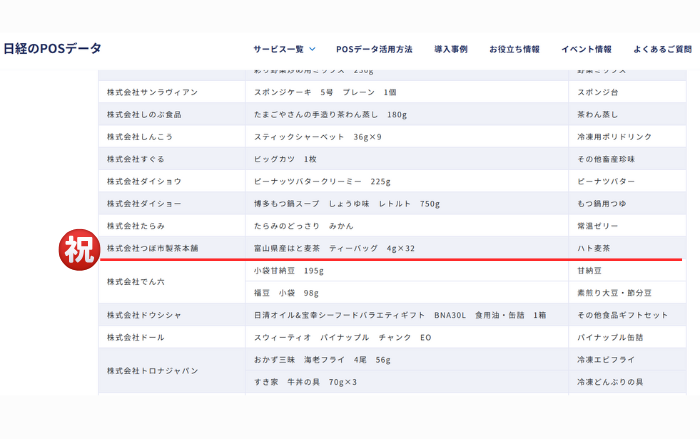
Task: Click 富山県産はと麦茶 ティーバッグ product cell
Action: pos(407,248)
